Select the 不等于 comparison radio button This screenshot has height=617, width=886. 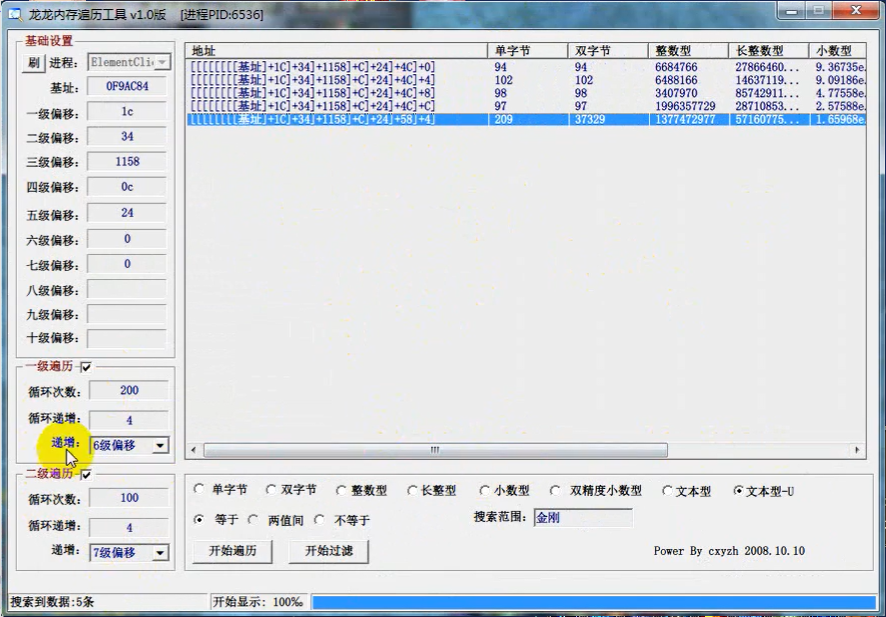coord(320,519)
